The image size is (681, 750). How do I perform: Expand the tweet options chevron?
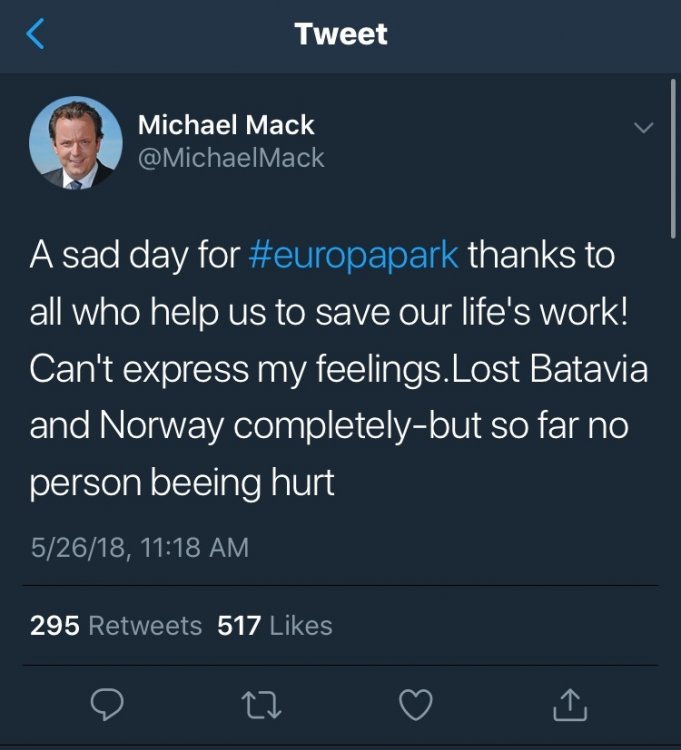point(643,128)
